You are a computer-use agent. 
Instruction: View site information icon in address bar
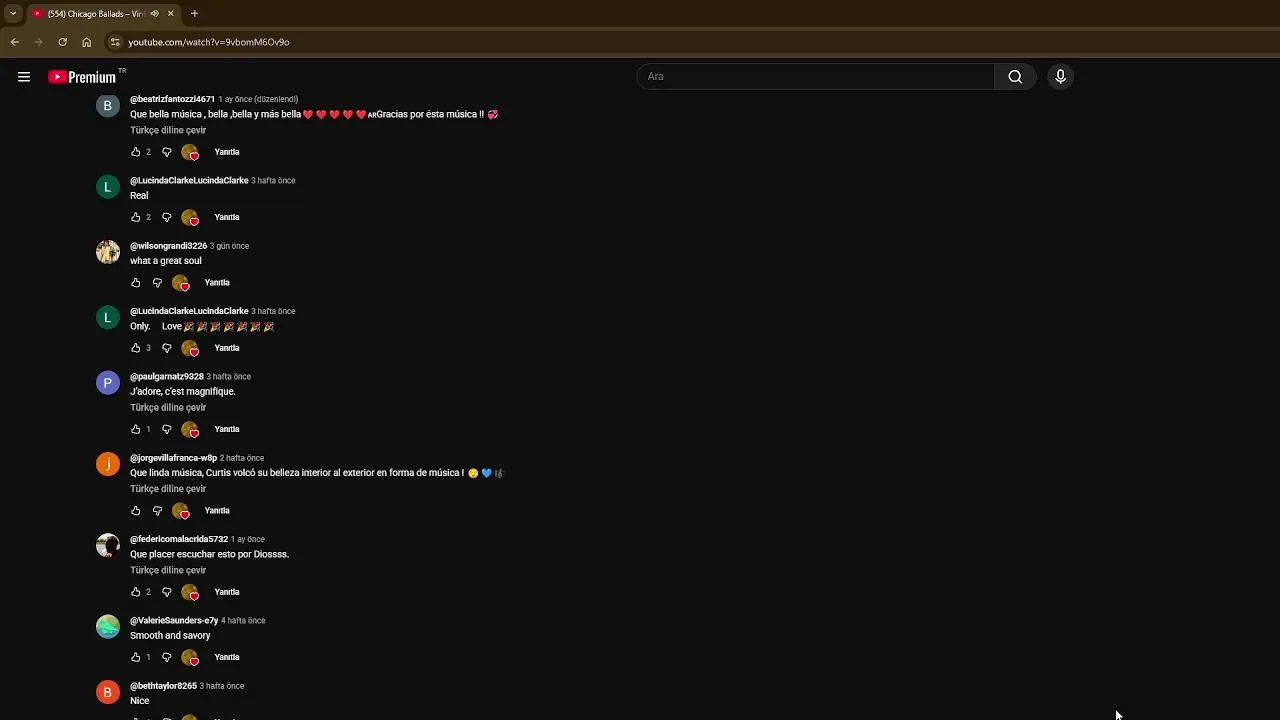click(x=115, y=42)
